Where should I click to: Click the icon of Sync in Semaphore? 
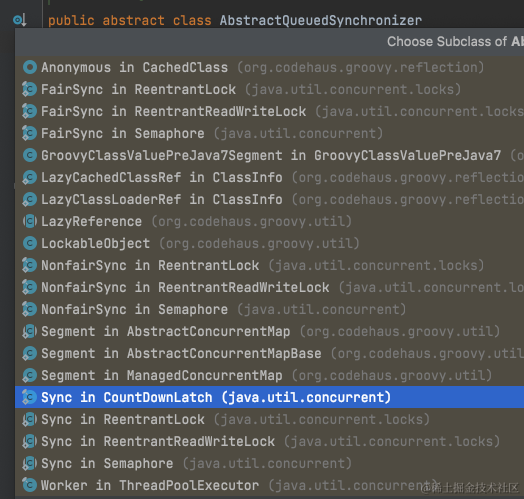tap(30, 464)
